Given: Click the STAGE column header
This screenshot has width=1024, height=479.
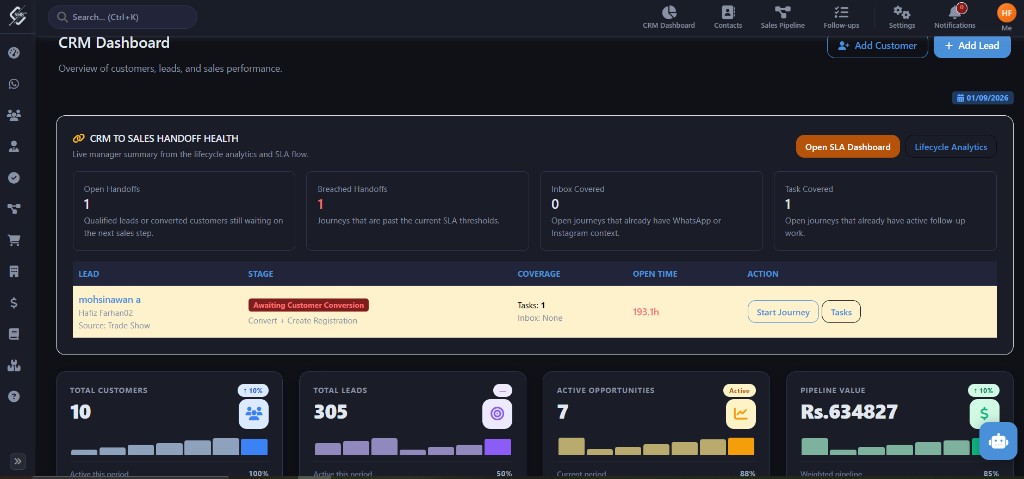Looking at the screenshot, I should [x=261, y=274].
